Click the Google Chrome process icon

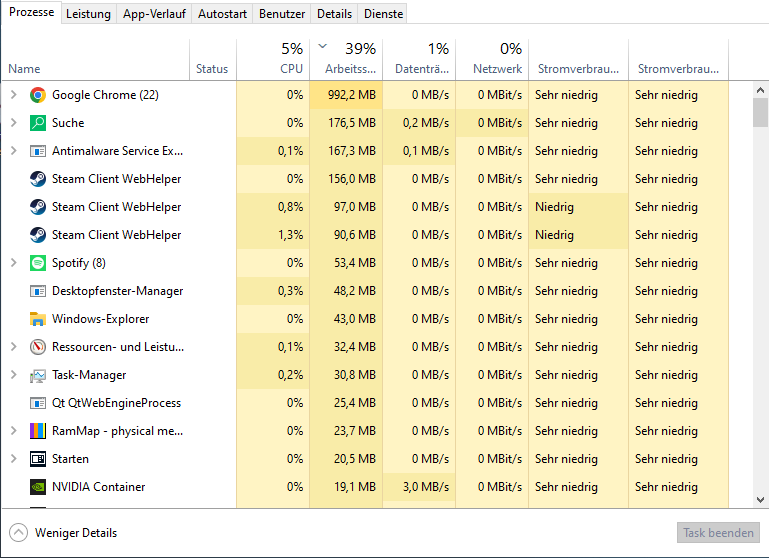click(38, 95)
